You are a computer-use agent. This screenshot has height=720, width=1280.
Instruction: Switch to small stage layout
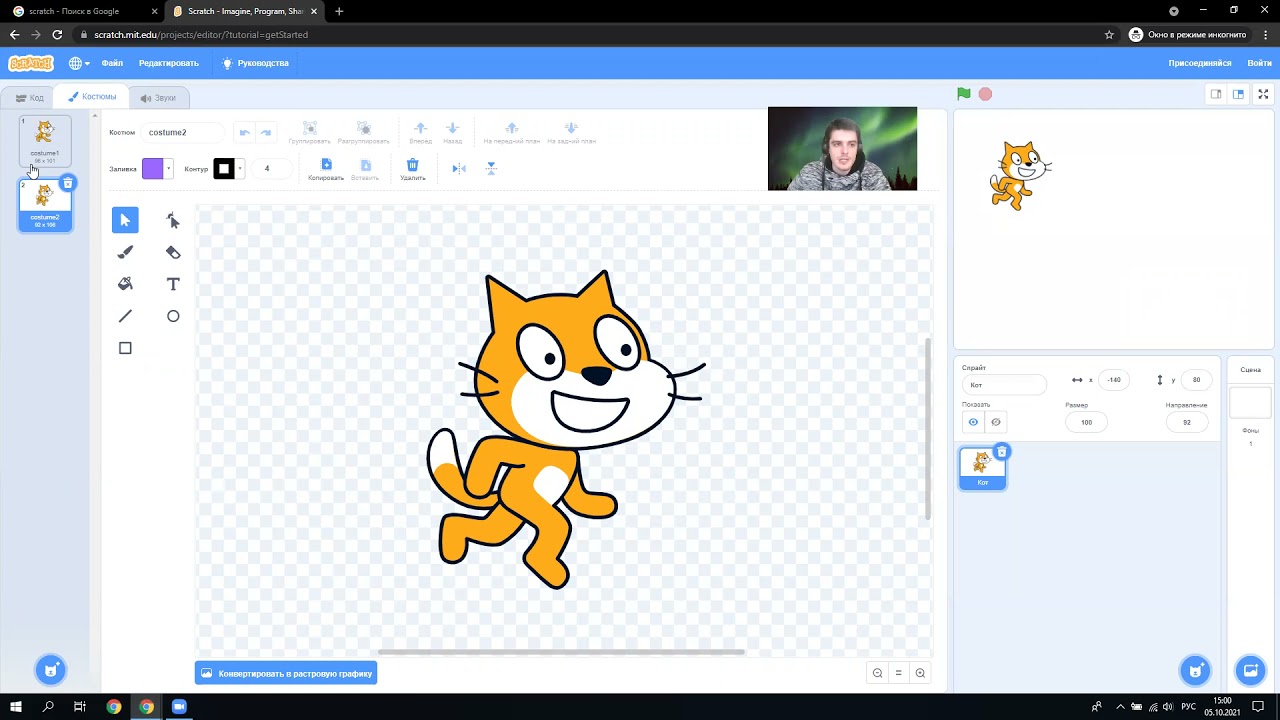point(1216,94)
